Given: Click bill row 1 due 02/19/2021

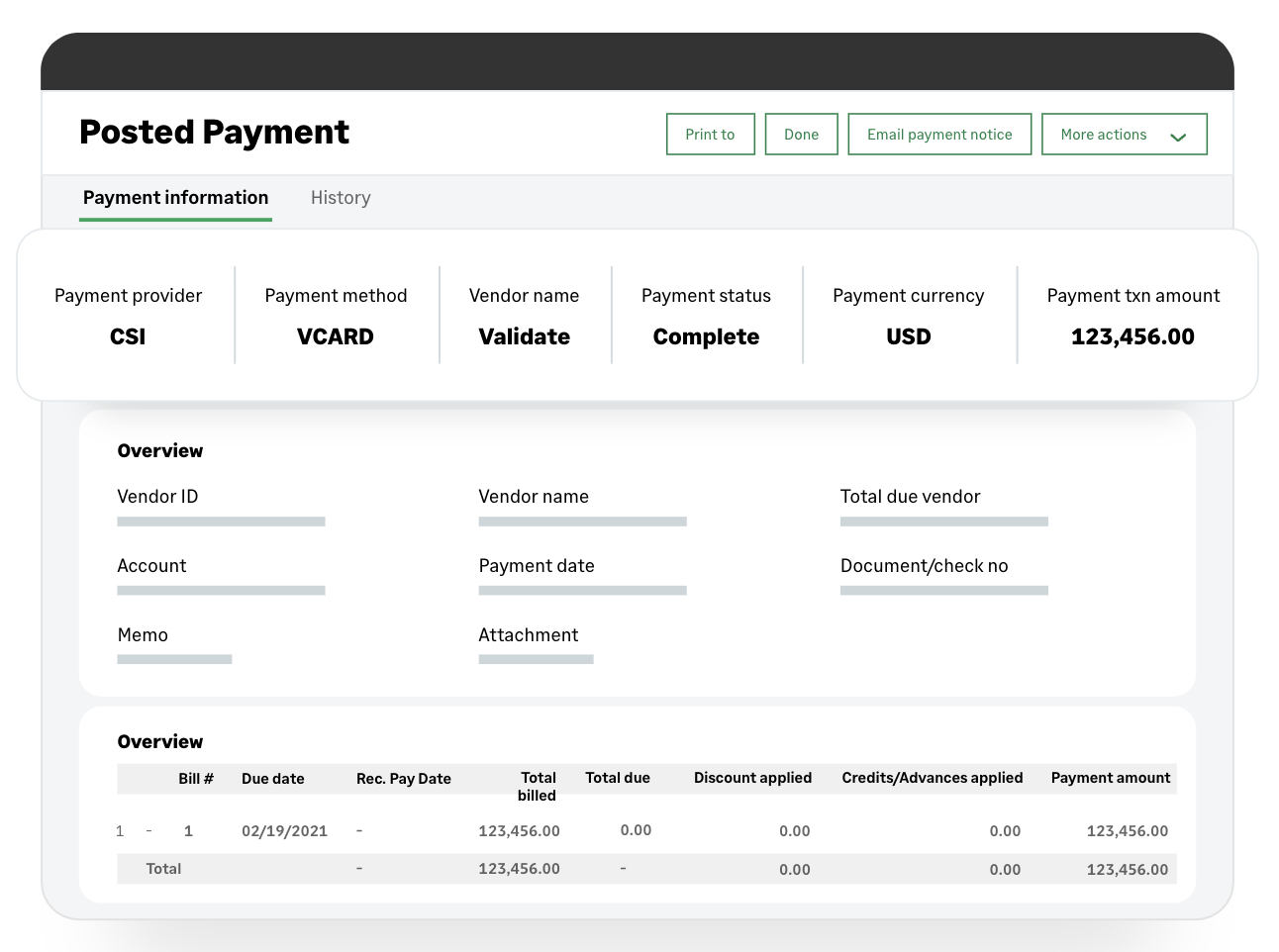Looking at the screenshot, I should point(643,830).
